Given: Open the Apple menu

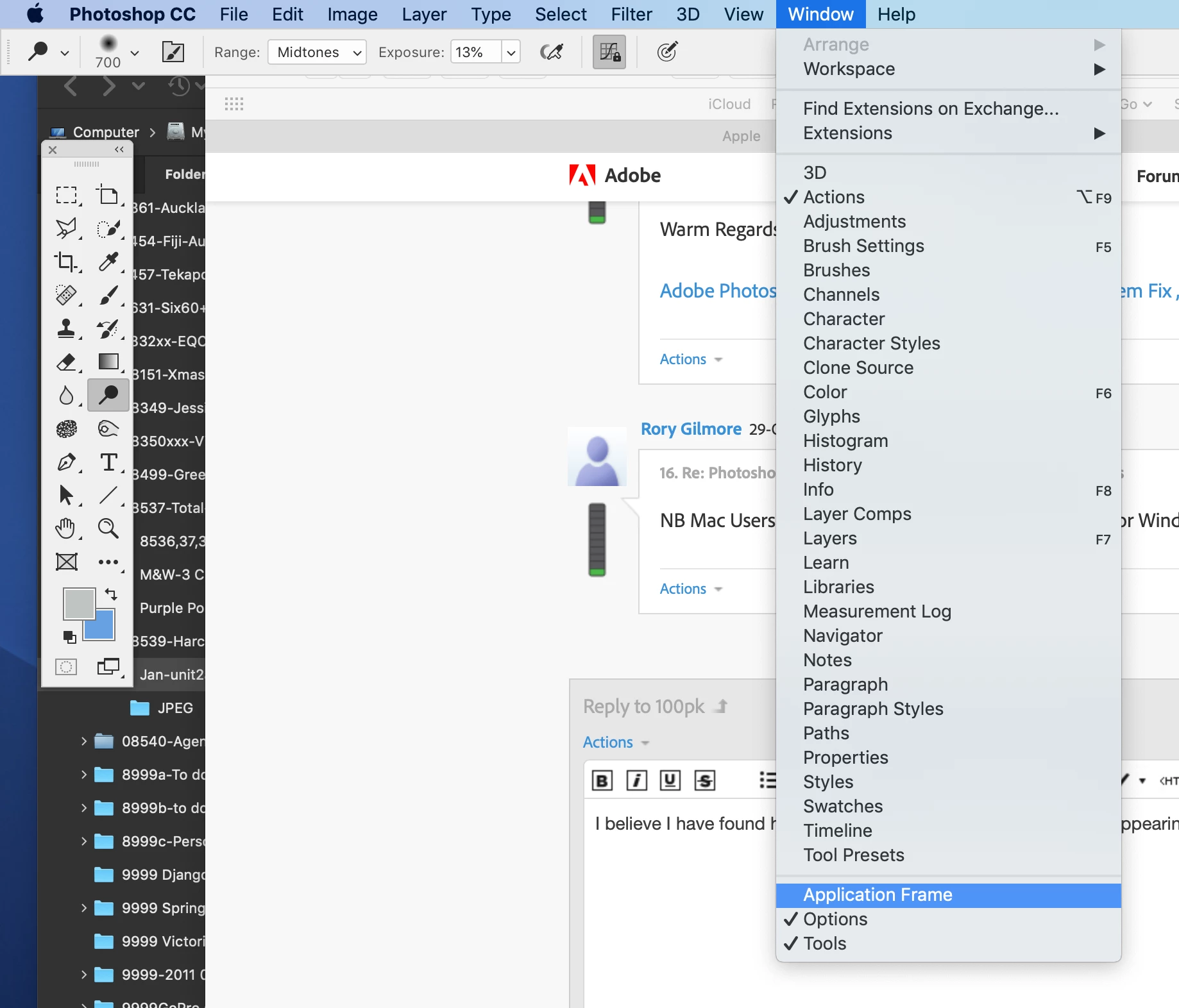Looking at the screenshot, I should 35,13.
